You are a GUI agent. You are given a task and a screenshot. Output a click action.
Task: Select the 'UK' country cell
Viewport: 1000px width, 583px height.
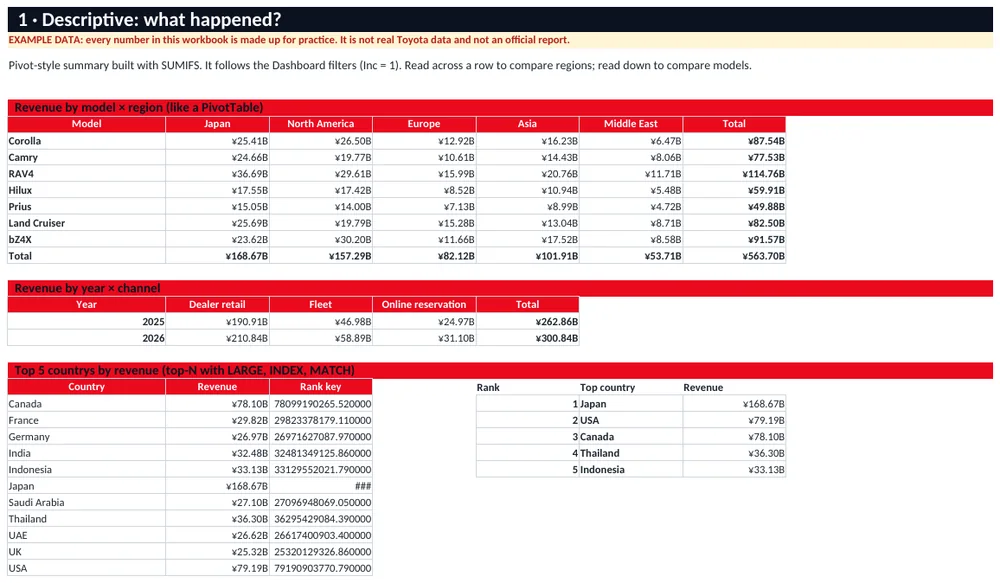pos(87,552)
